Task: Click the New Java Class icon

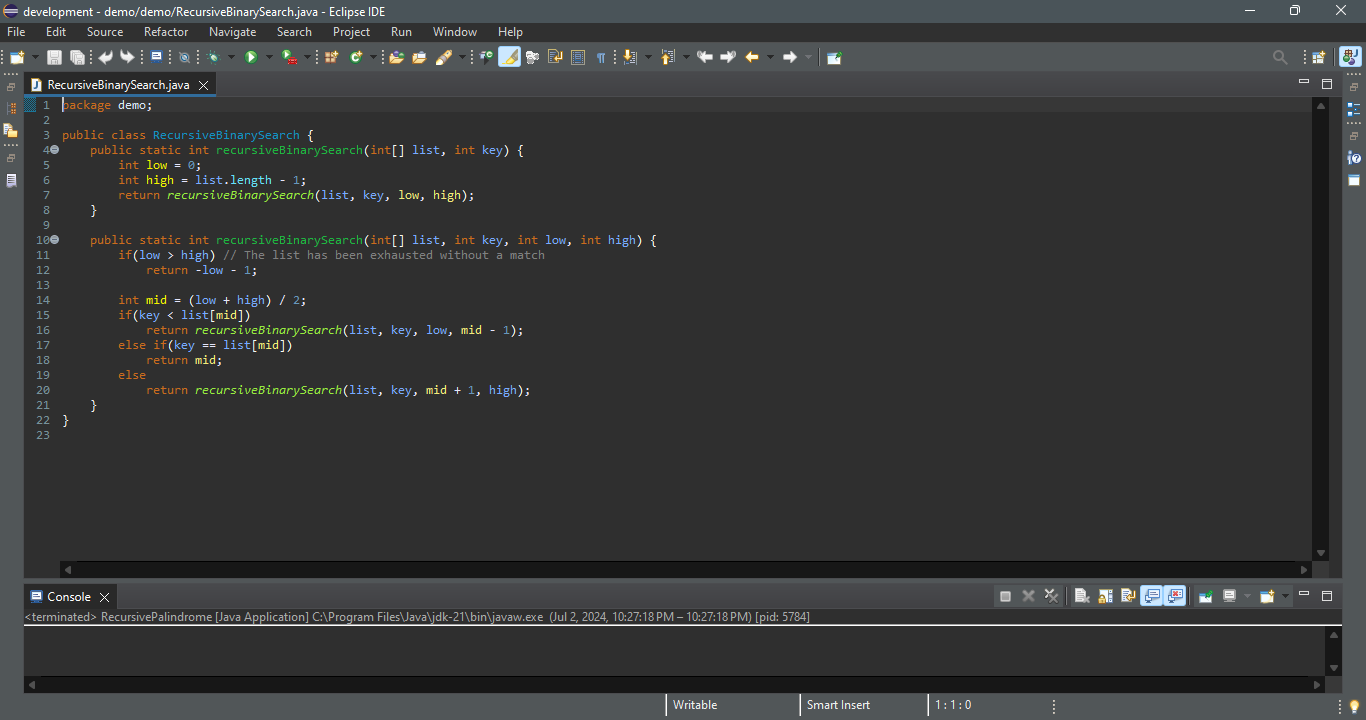Action: [355, 57]
